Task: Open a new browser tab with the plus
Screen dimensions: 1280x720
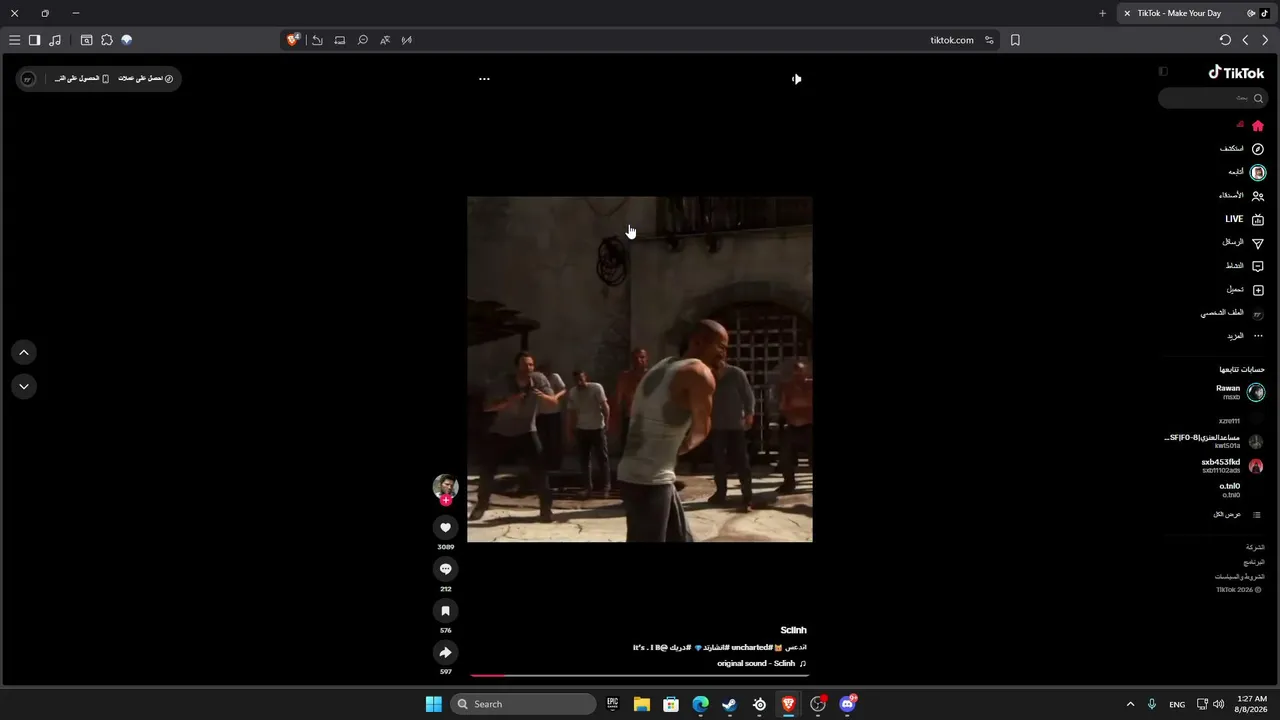Action: pos(1102,13)
